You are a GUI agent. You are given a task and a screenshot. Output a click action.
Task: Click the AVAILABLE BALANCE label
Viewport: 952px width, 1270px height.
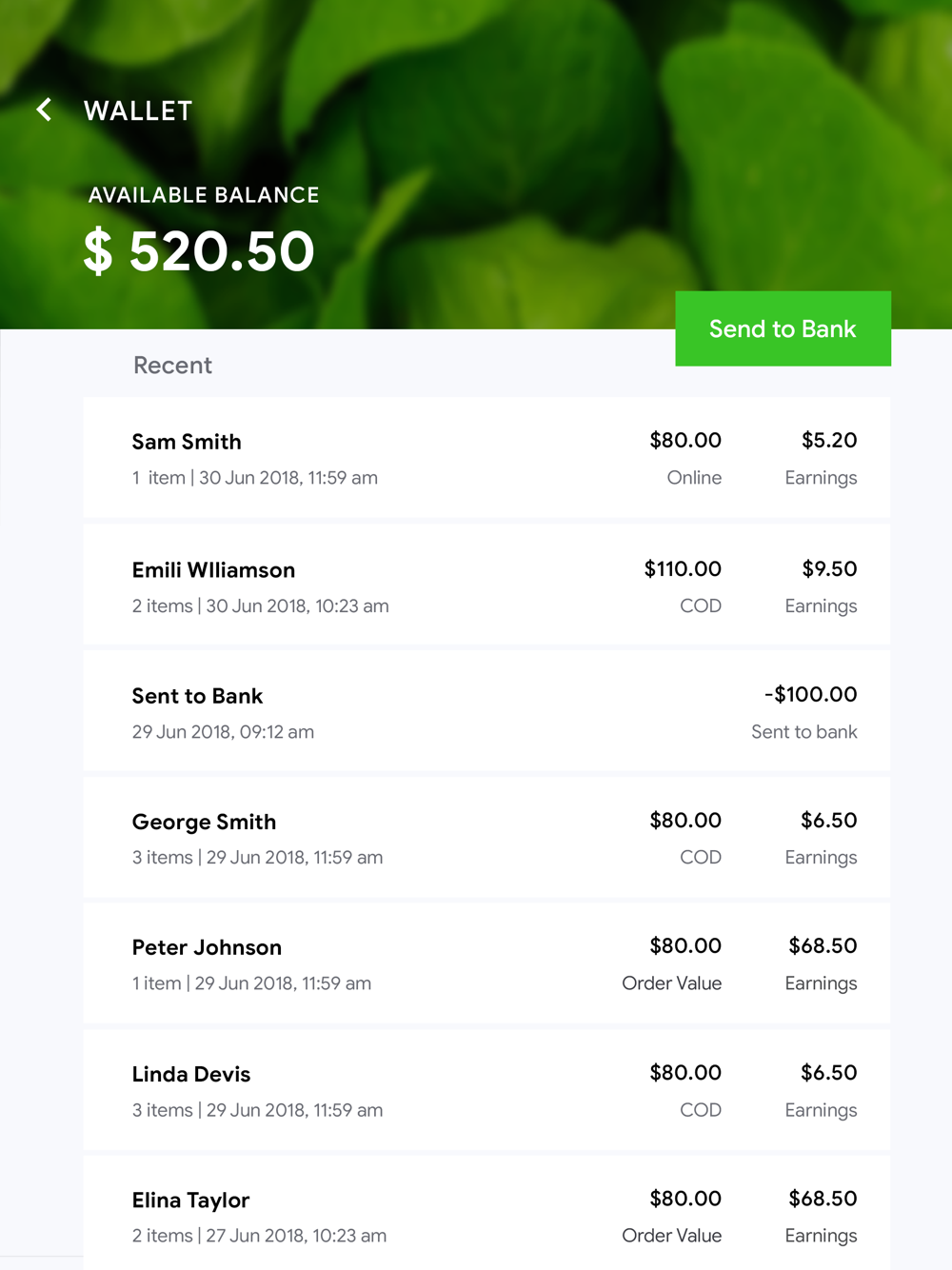[204, 195]
